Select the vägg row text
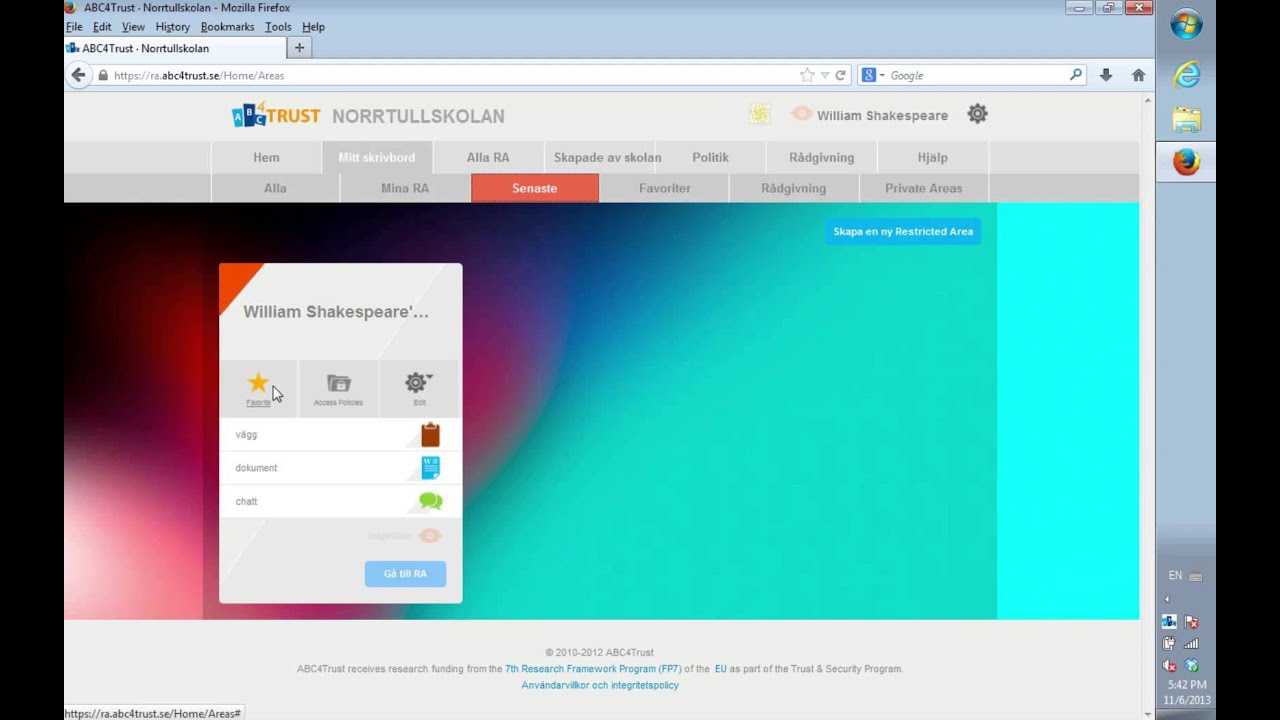The width and height of the screenshot is (1280, 720). pyautogui.click(x=246, y=435)
